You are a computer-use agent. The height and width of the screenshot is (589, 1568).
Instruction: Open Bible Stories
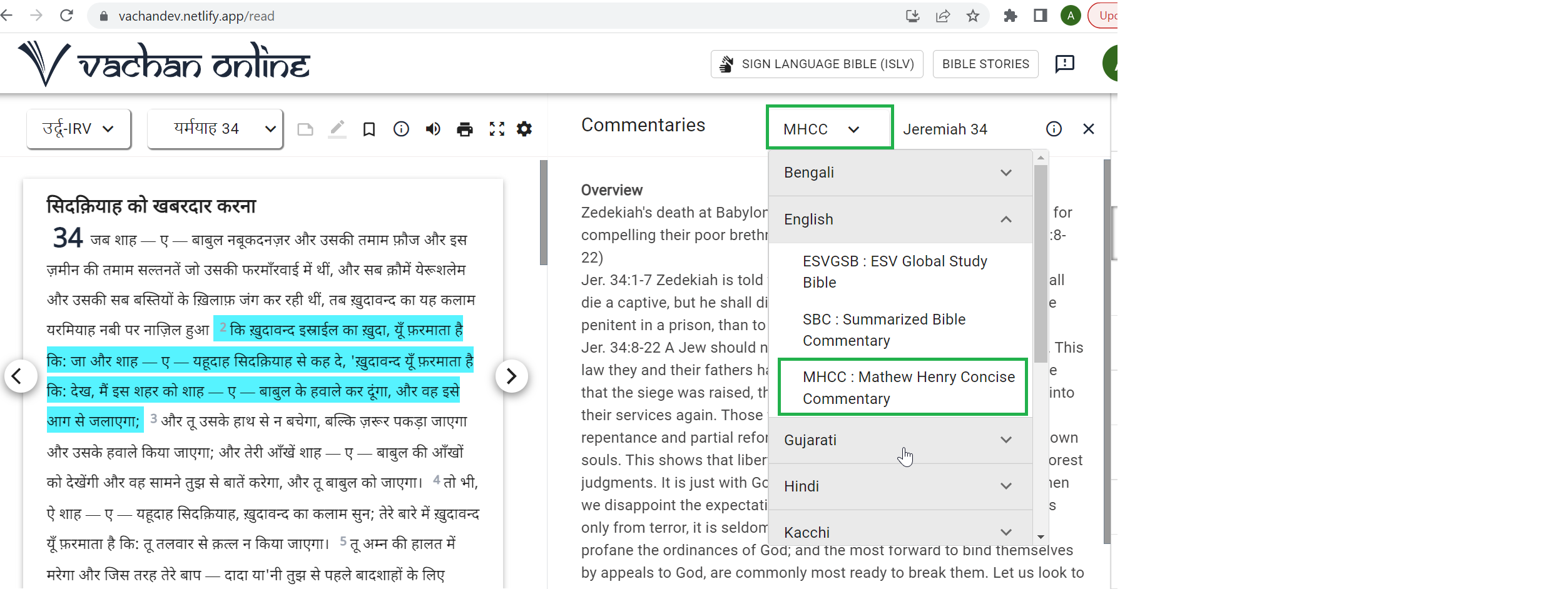coord(985,63)
